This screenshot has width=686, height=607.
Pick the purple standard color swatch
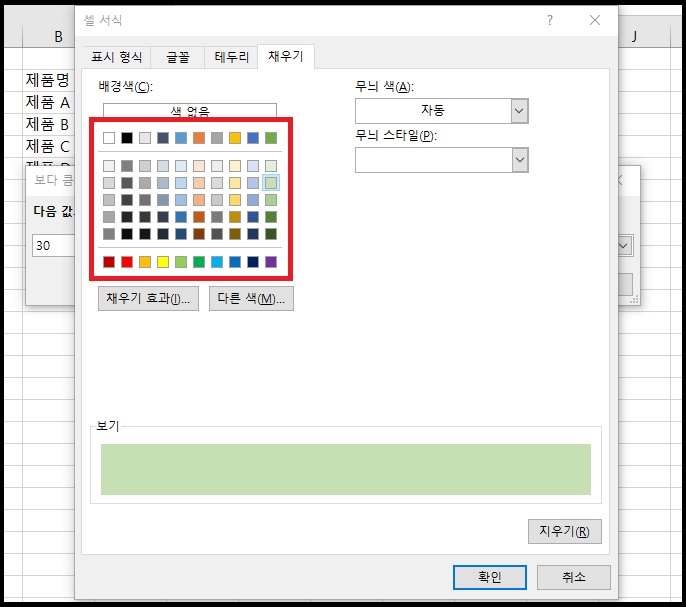click(271, 262)
